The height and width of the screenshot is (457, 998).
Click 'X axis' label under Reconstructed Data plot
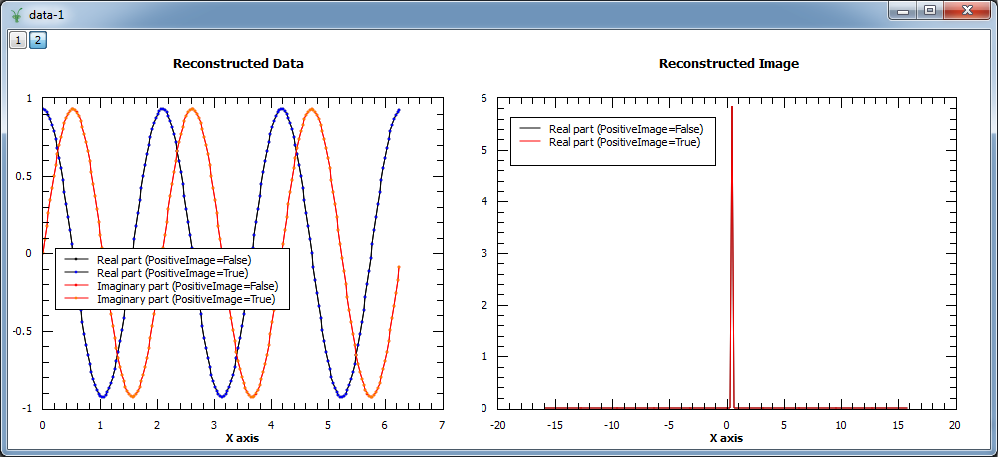point(242,439)
